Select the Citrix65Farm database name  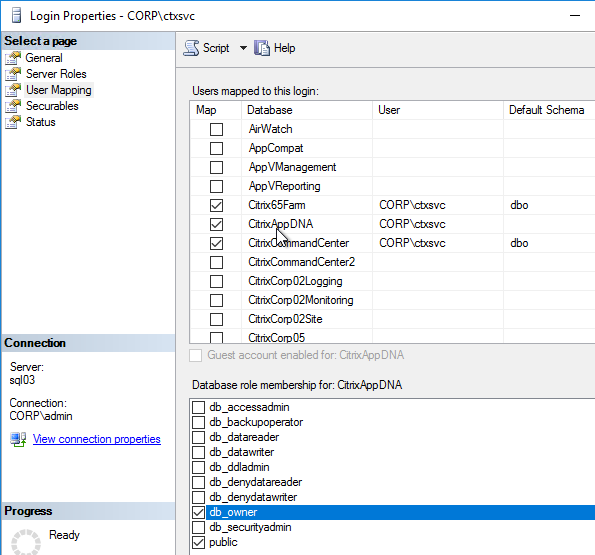pos(277,205)
